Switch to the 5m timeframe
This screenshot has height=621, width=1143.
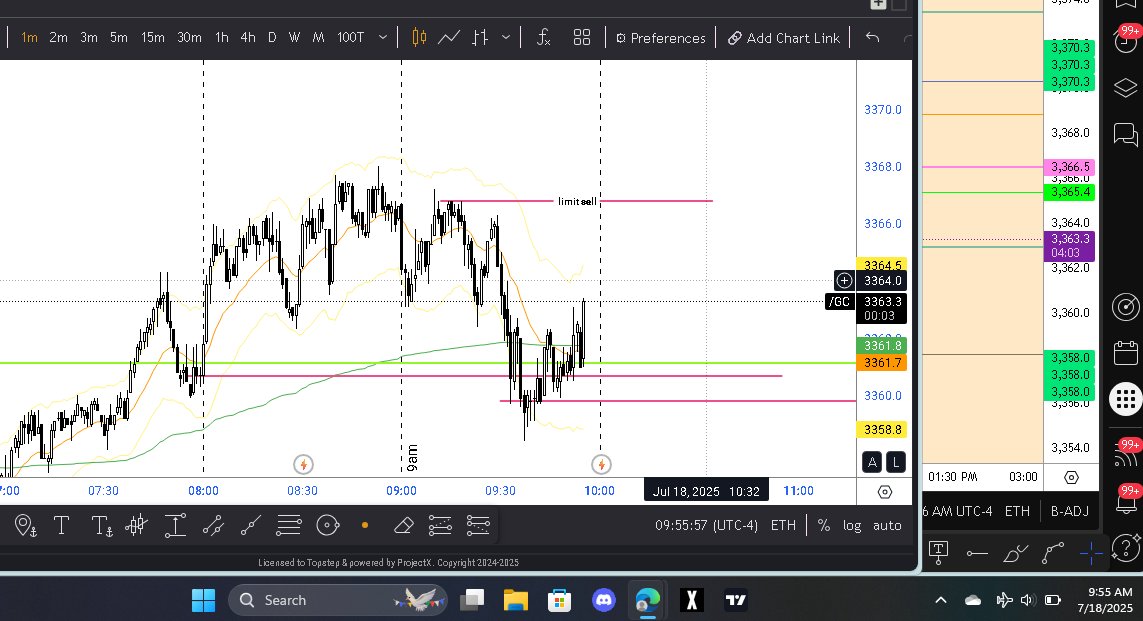coord(119,37)
